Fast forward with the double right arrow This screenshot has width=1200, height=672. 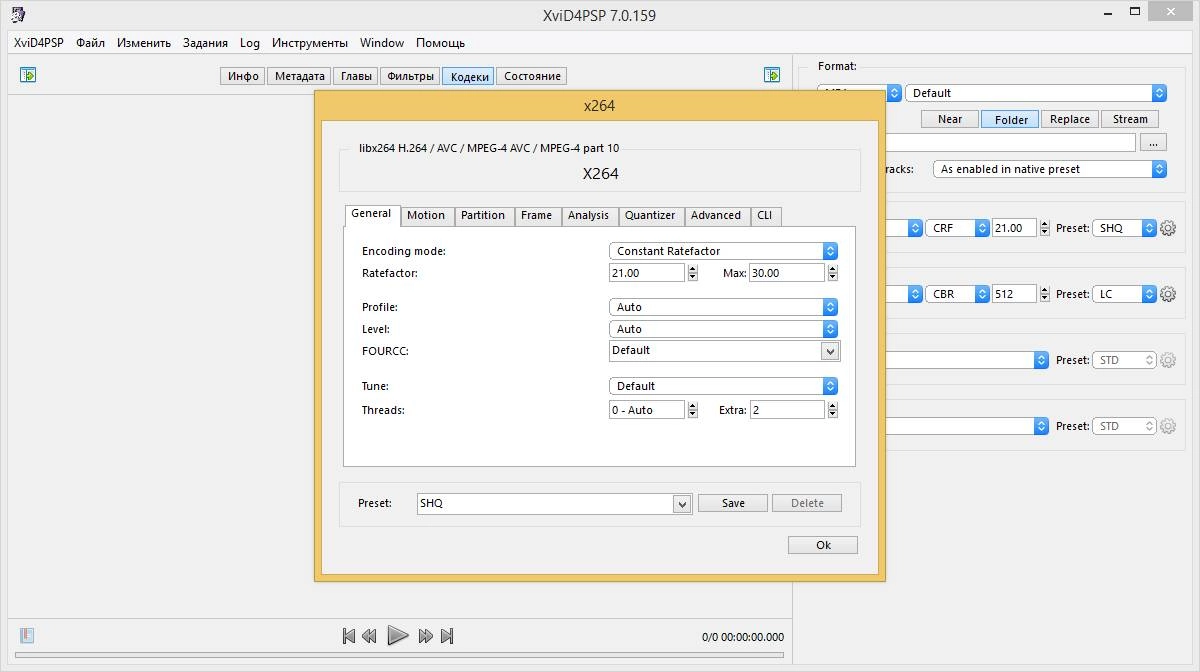coord(426,636)
